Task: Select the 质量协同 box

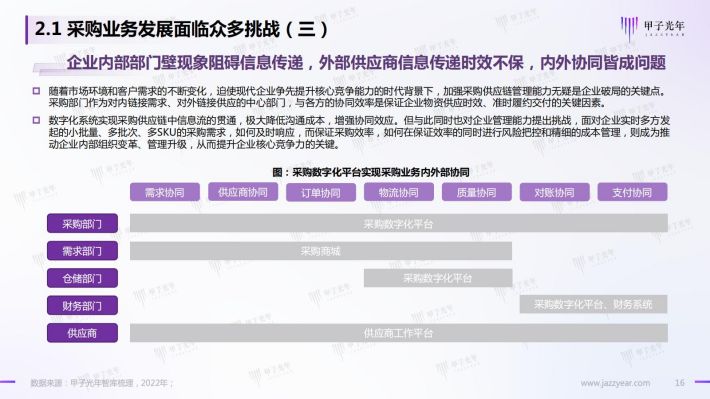Action: click(x=476, y=192)
